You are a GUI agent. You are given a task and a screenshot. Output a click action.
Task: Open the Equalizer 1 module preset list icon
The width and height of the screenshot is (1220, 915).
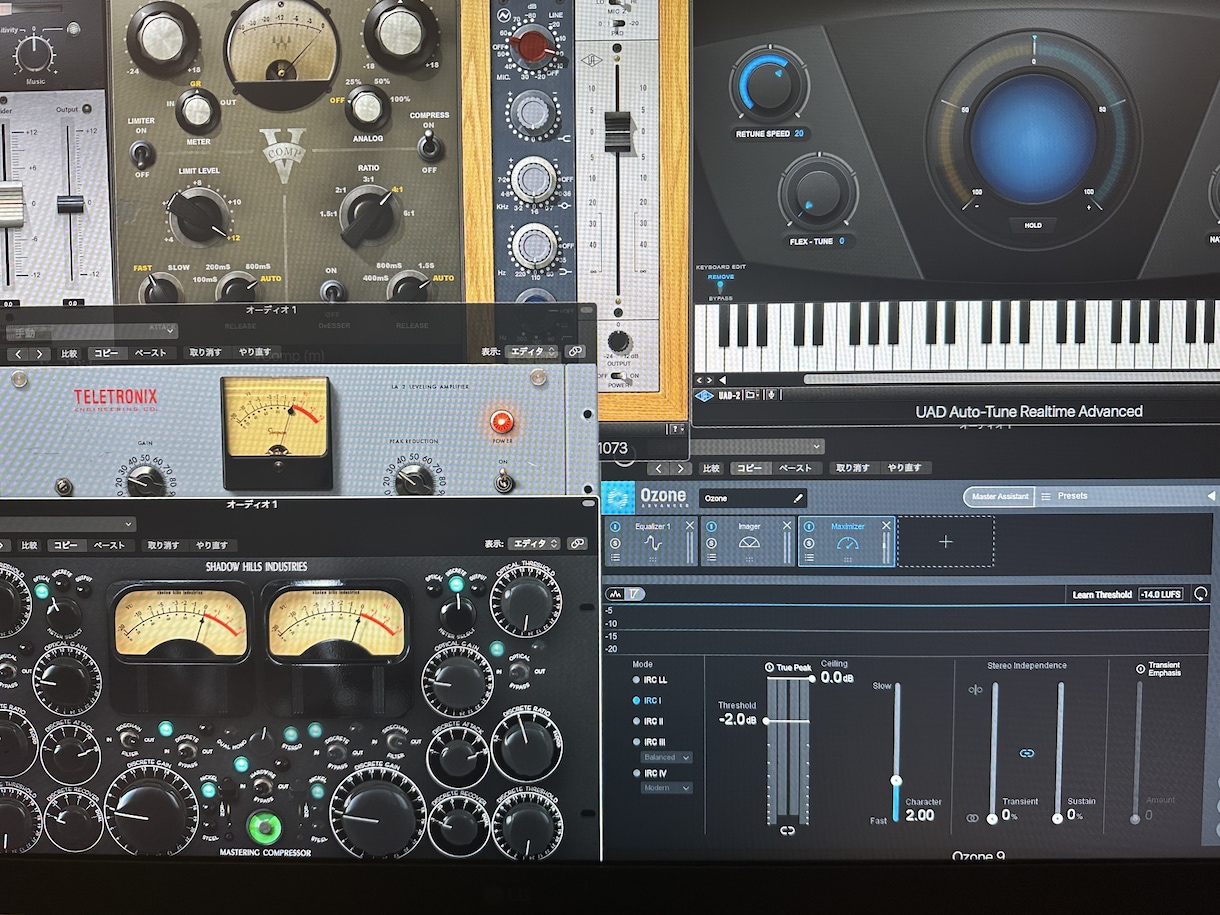pos(615,558)
